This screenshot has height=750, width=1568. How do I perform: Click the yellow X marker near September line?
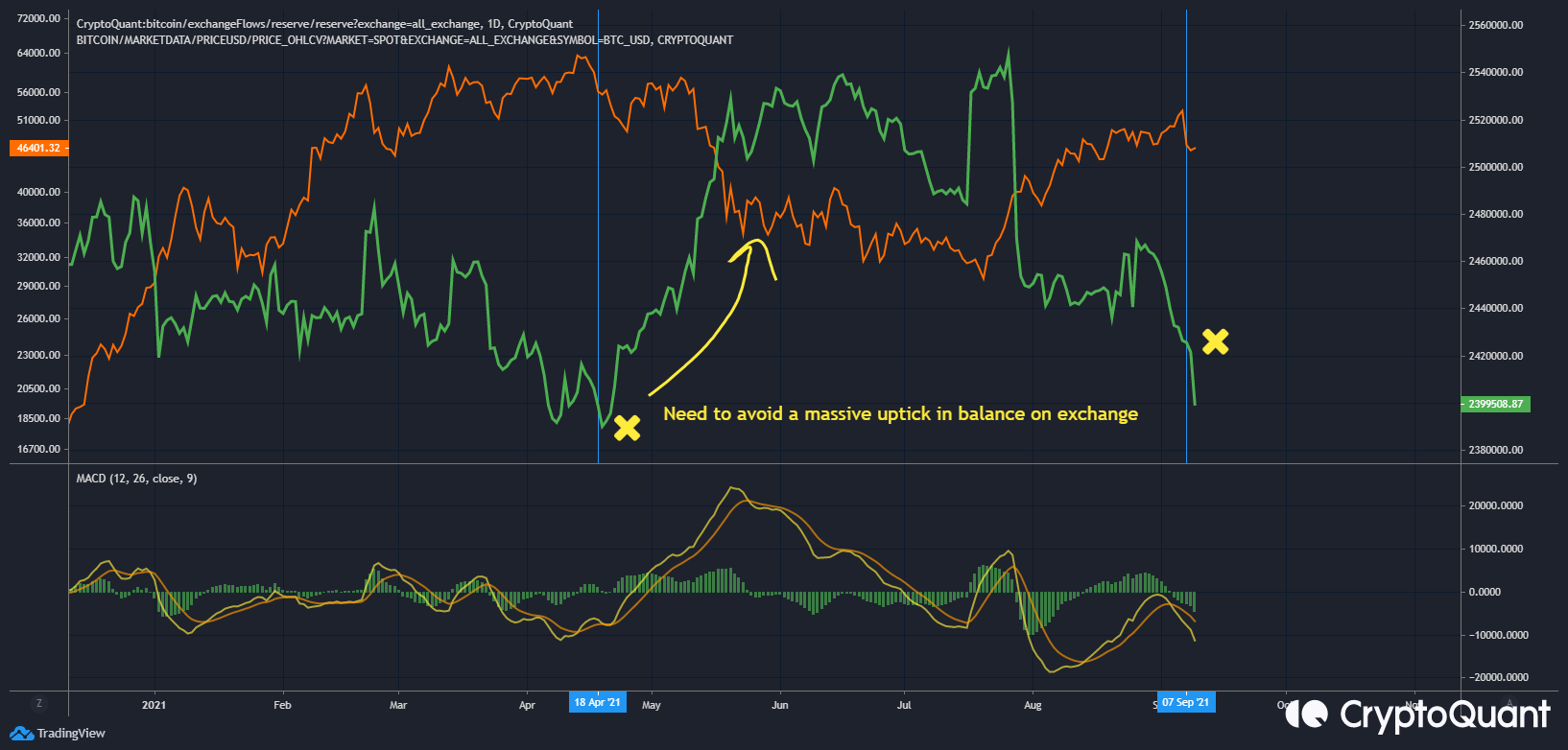1215,341
